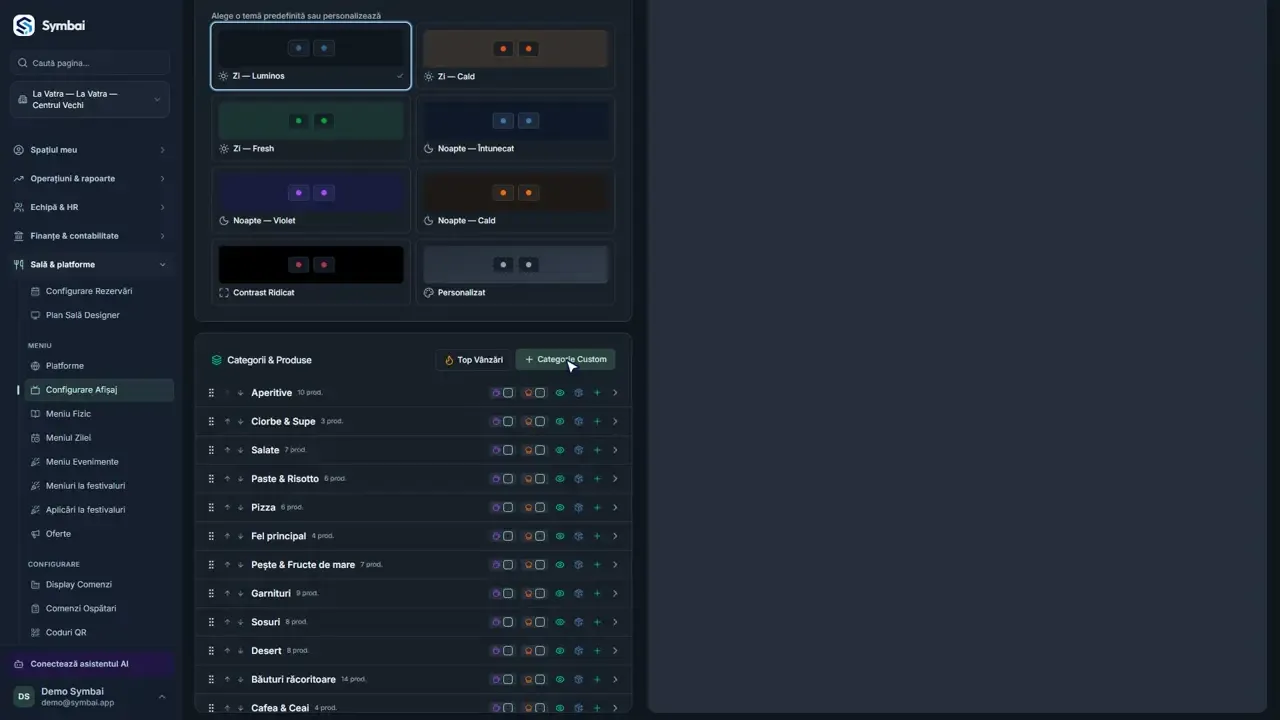Hide the Aperitive category with eye icon
This screenshot has width=1280, height=720.
(560, 393)
